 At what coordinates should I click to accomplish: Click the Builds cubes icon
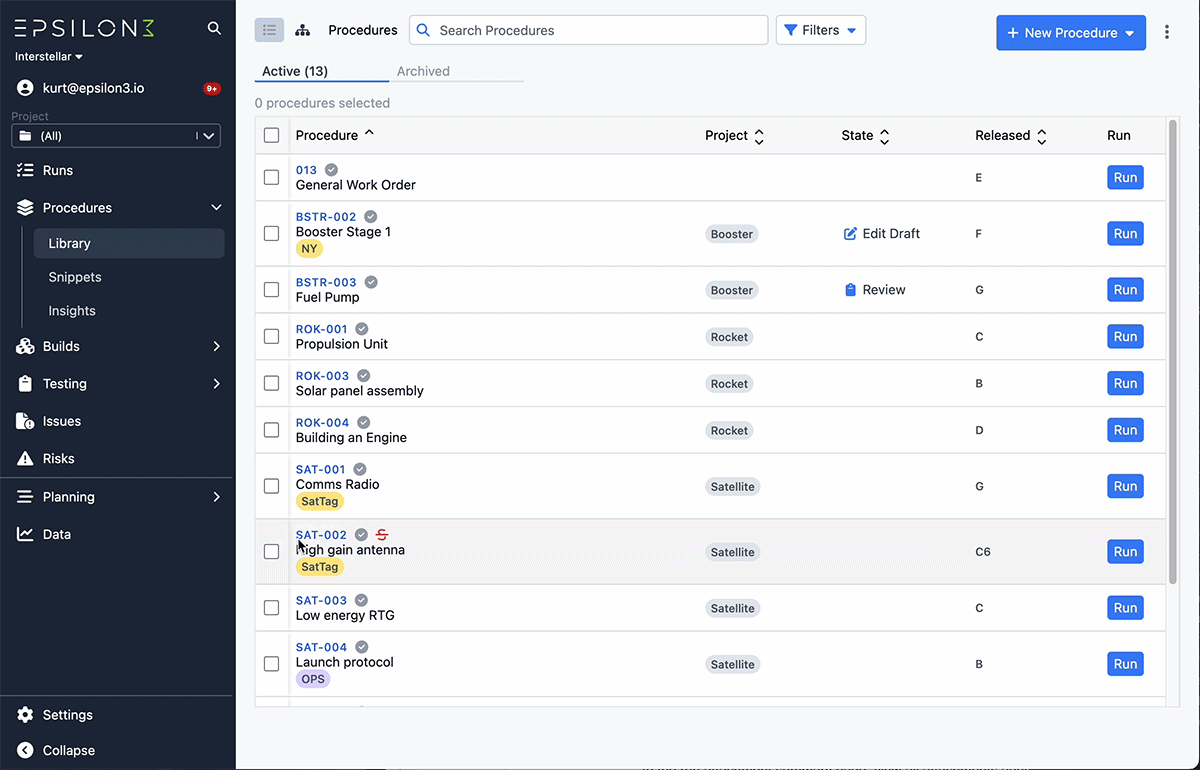25,346
